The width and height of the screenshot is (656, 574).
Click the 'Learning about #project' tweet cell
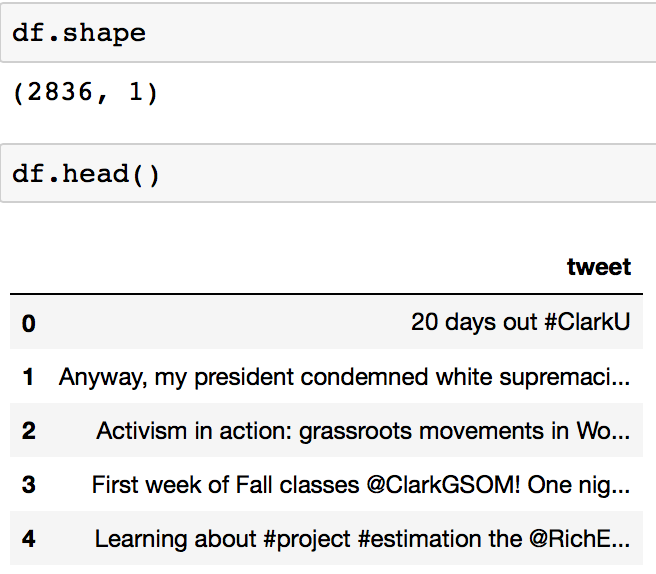click(362, 539)
